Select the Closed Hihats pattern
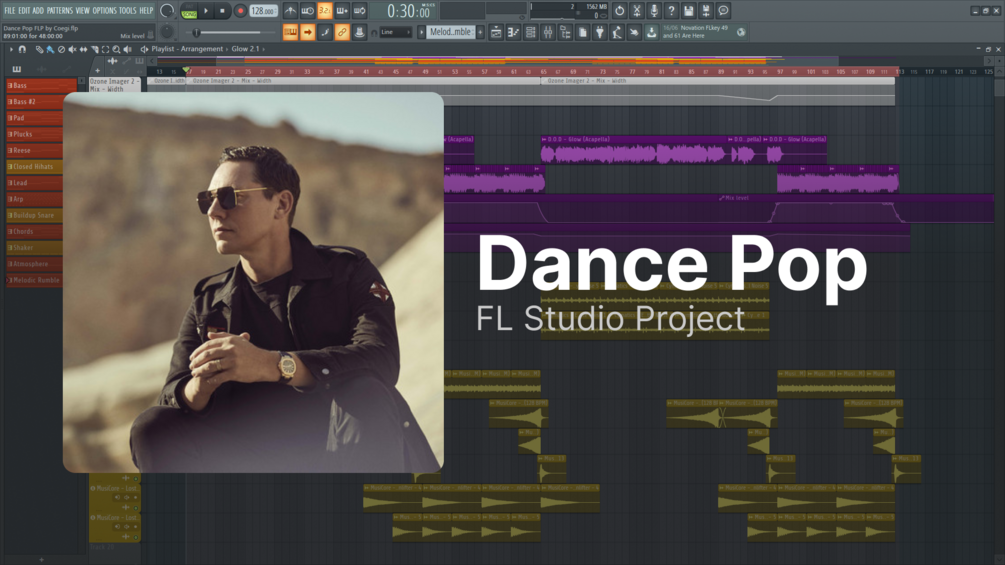The width and height of the screenshot is (1005, 565). pos(35,167)
